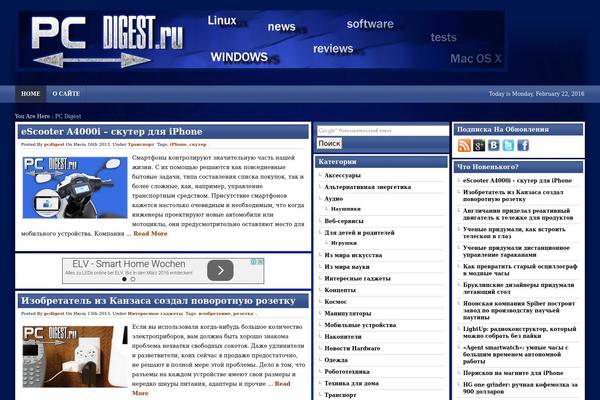
Task: Click Read More under the eScooter article
Action: pyautogui.click(x=150, y=233)
